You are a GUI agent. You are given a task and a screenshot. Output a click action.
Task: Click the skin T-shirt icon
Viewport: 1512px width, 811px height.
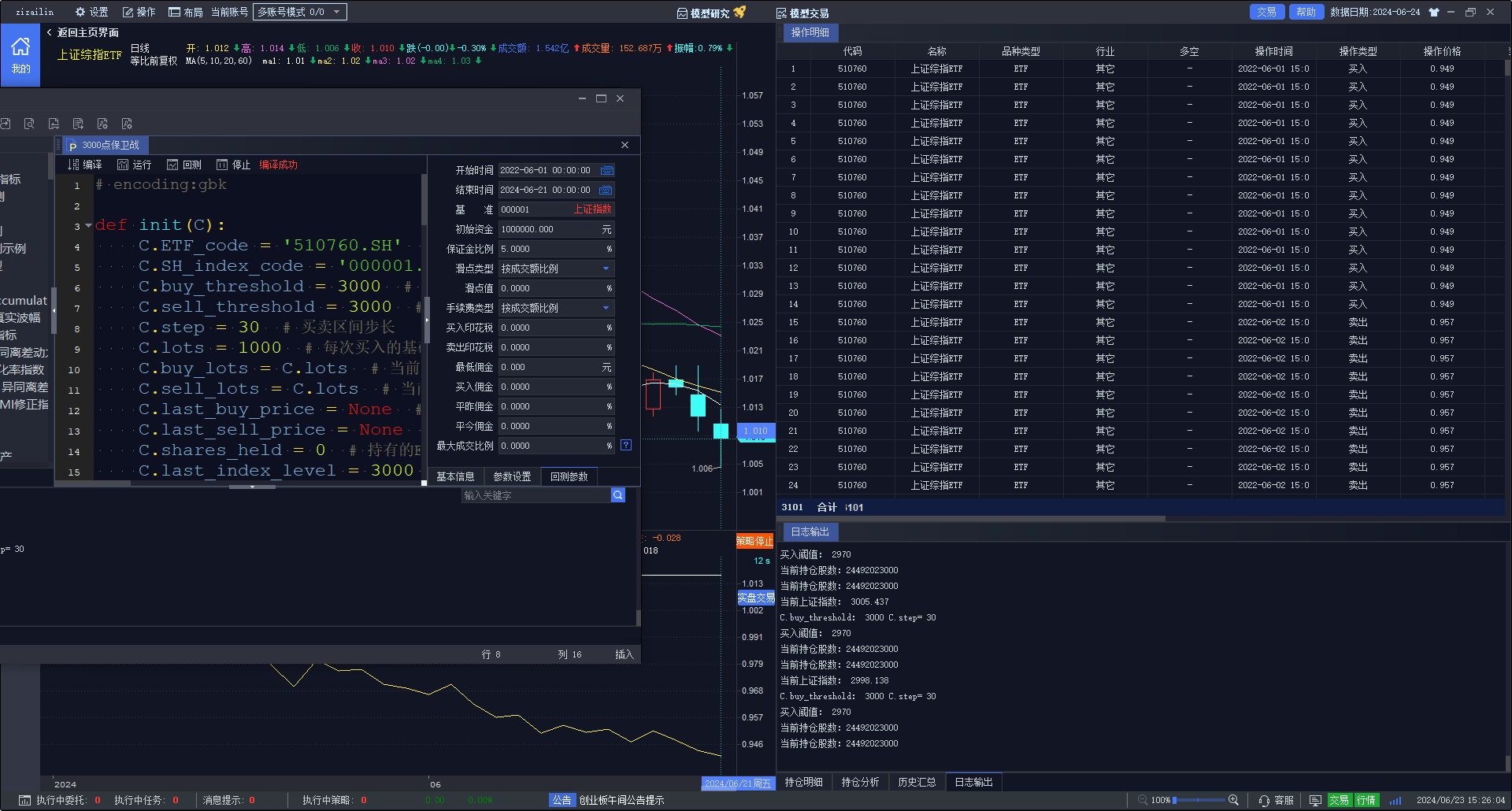point(1433,12)
